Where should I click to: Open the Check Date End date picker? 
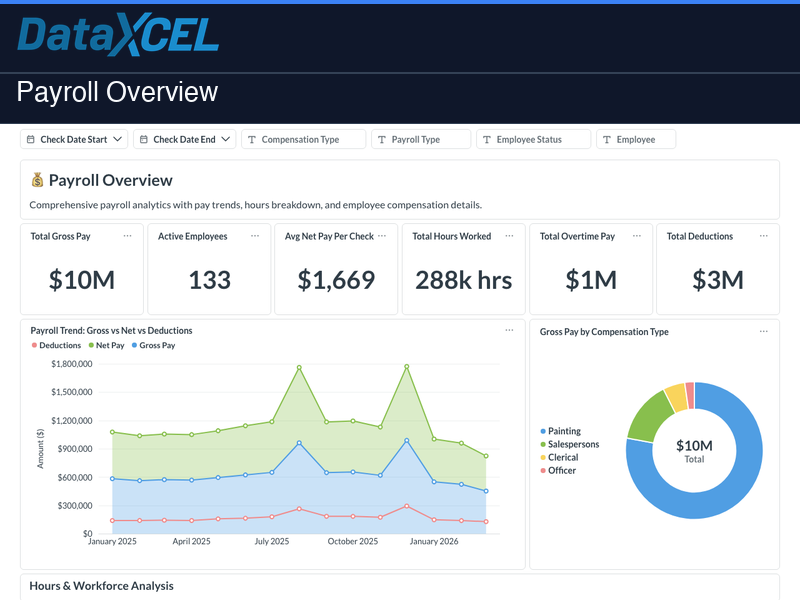(184, 139)
